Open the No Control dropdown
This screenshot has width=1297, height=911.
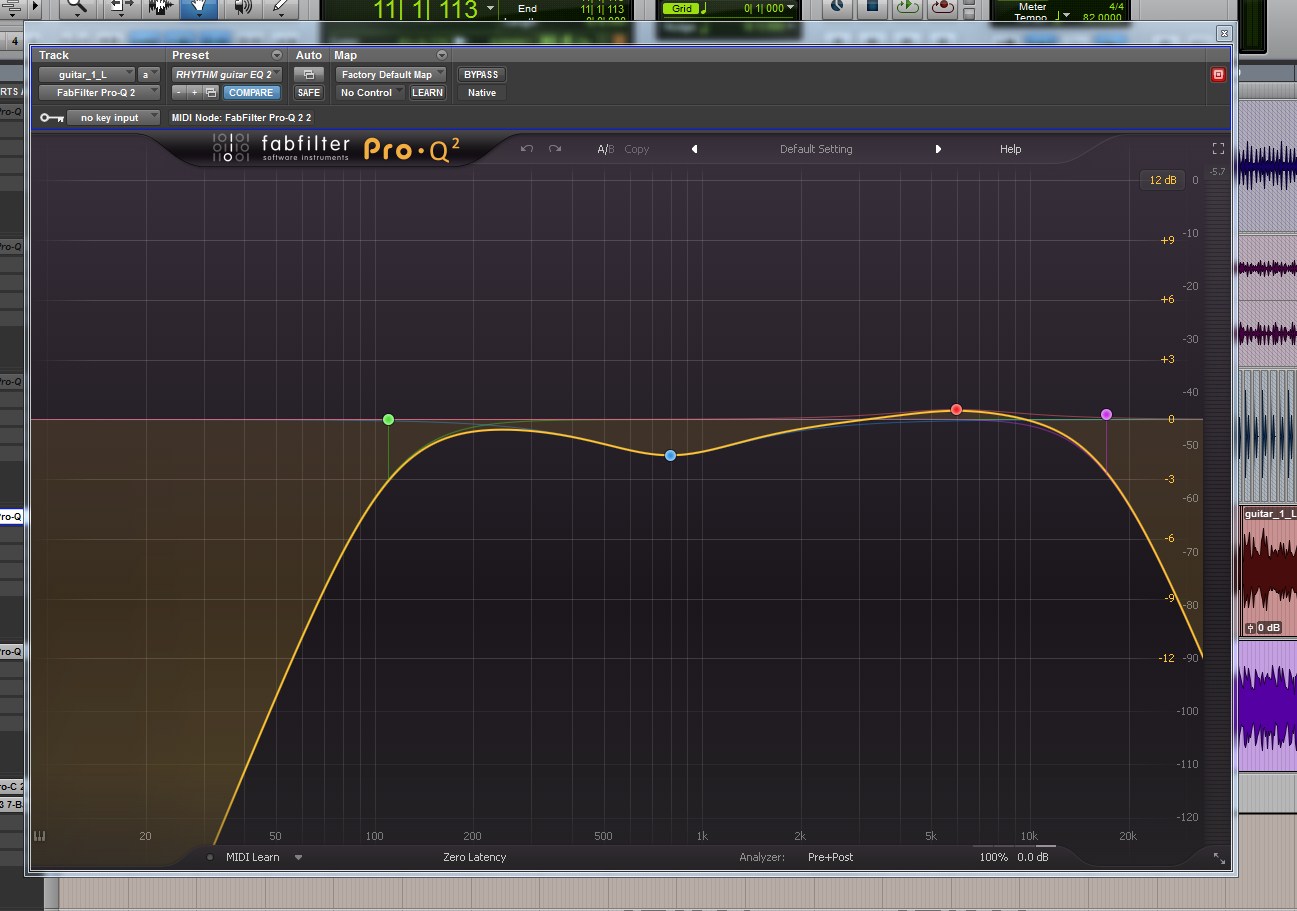coord(370,92)
